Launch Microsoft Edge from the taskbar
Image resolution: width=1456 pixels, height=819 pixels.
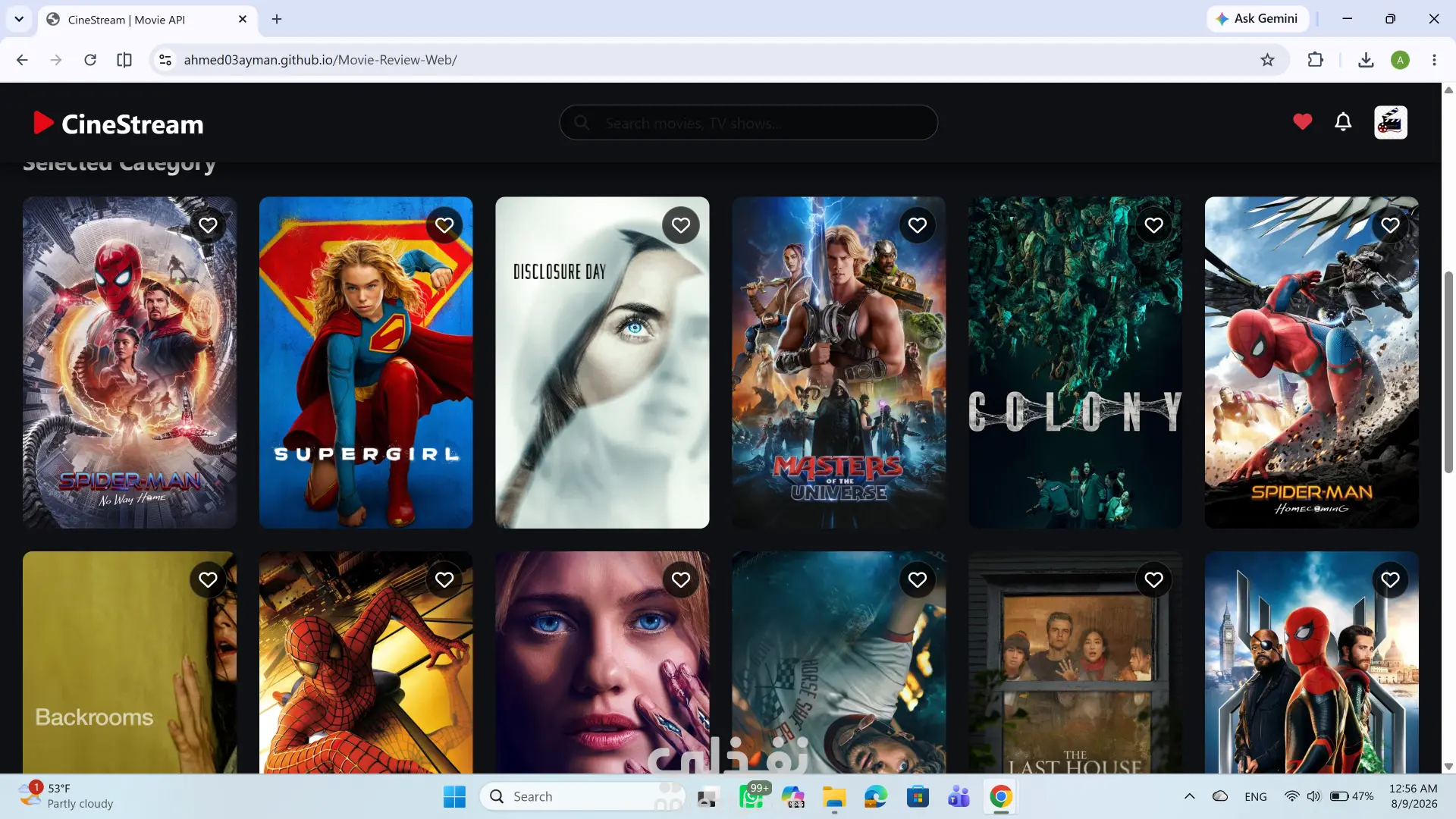[x=876, y=797]
